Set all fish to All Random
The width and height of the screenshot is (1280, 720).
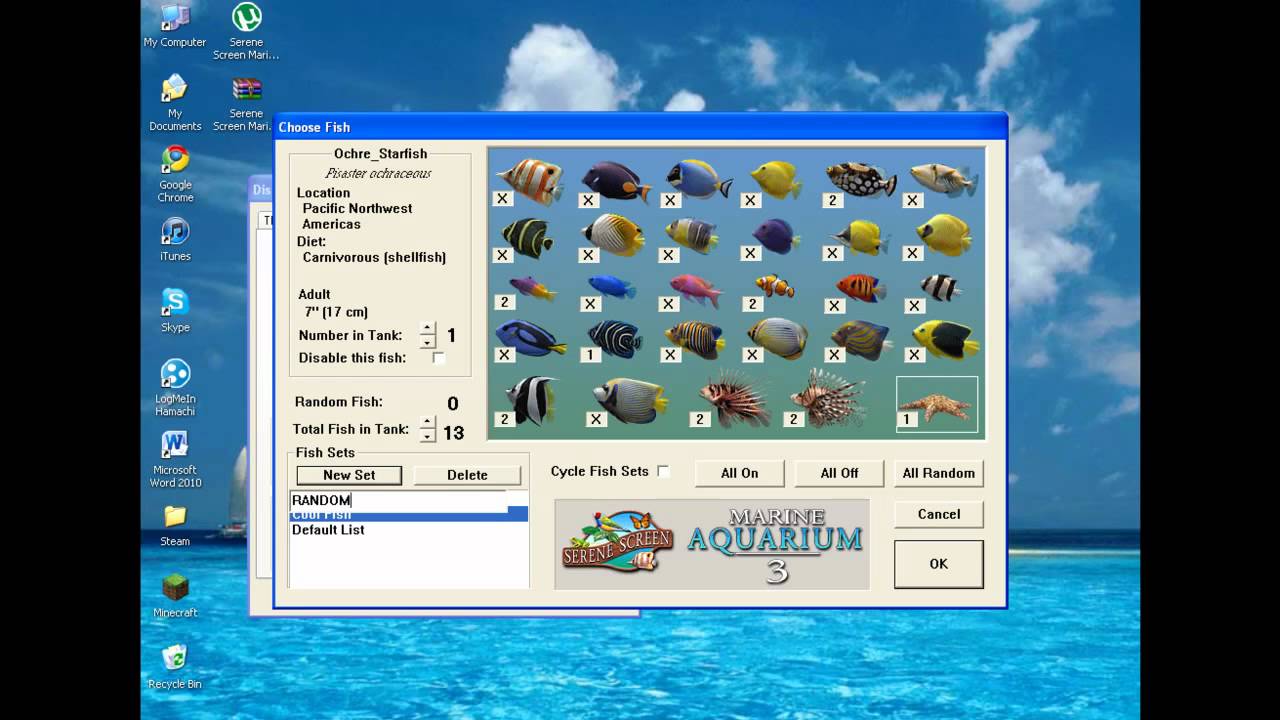point(938,473)
